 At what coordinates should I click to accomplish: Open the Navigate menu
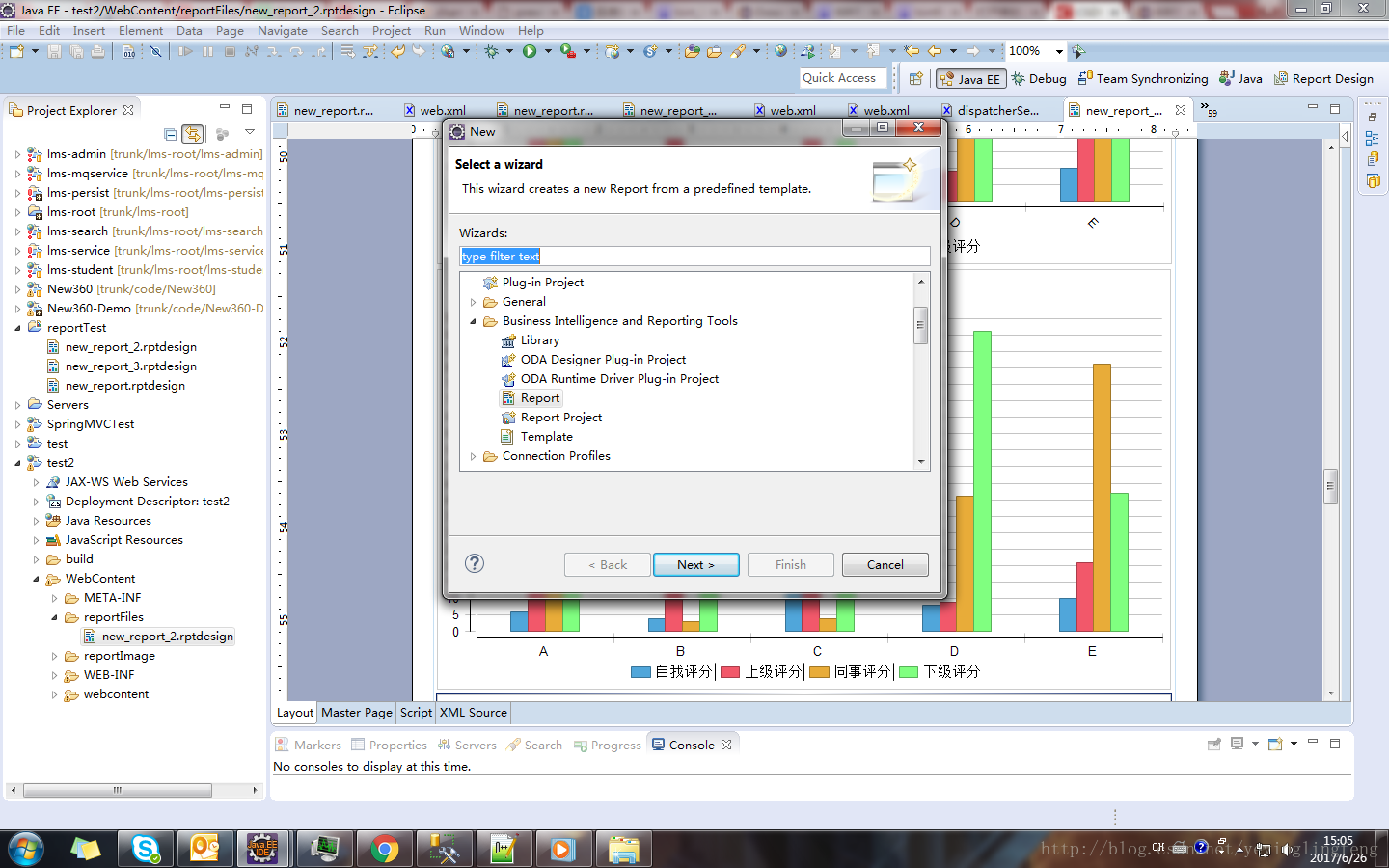[283, 31]
